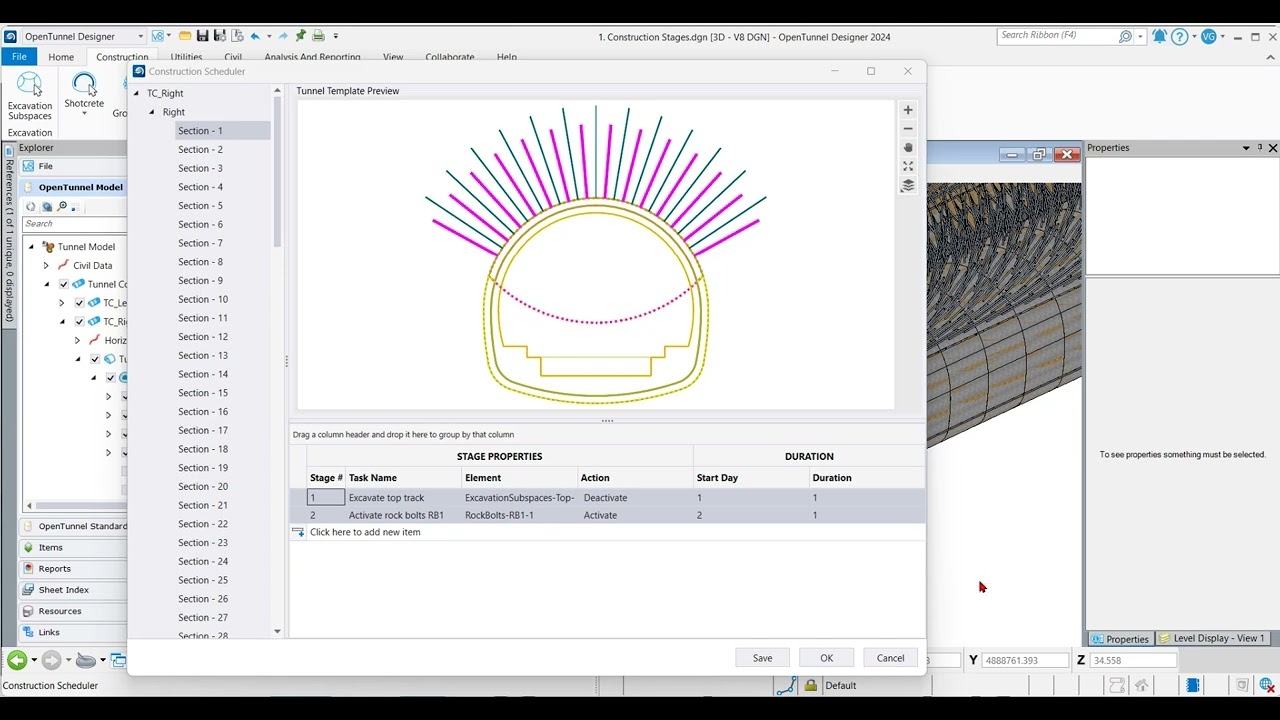Switch to the Level Display - View 1 tab

(x=1211, y=638)
